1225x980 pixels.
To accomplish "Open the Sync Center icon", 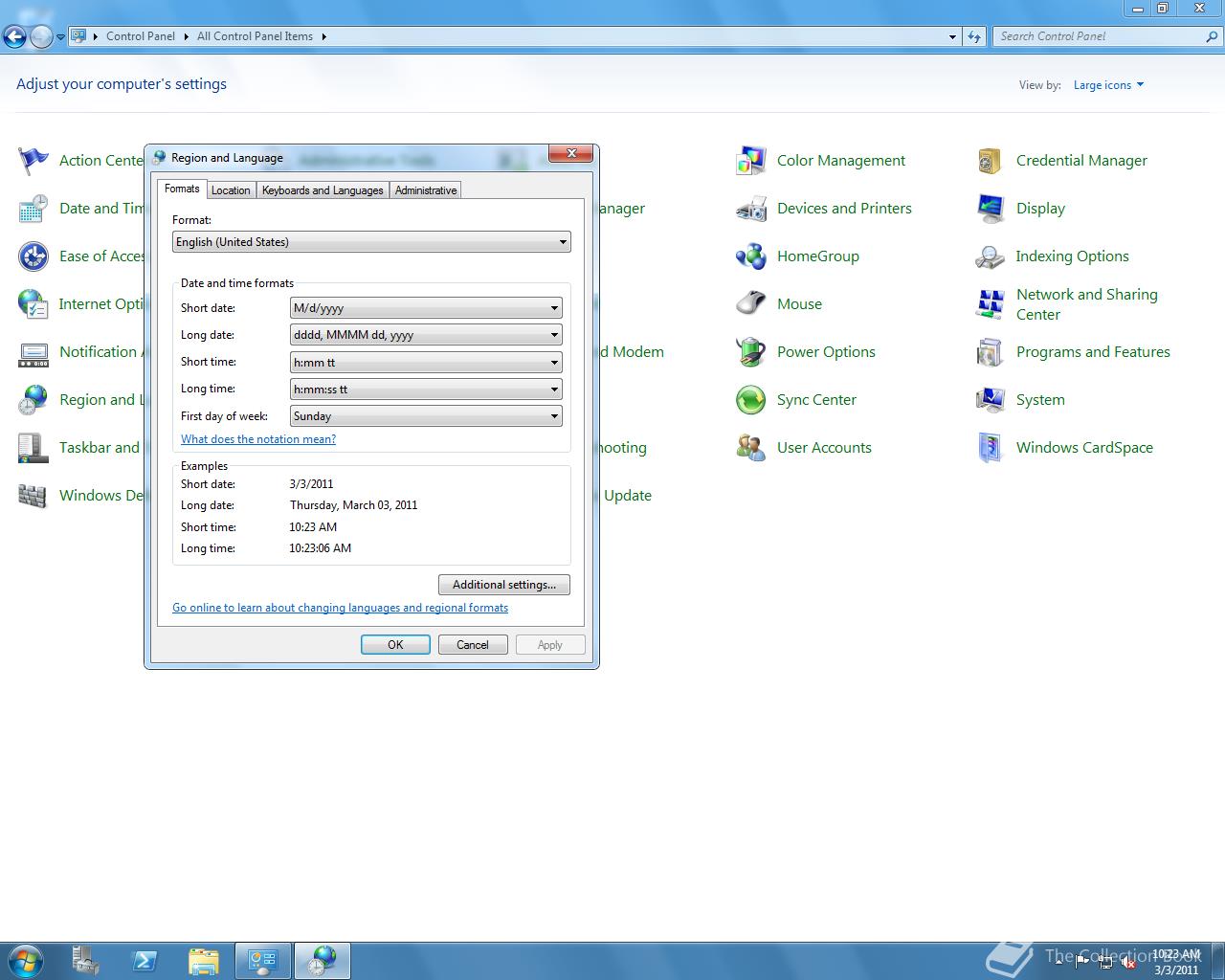I will [x=751, y=400].
